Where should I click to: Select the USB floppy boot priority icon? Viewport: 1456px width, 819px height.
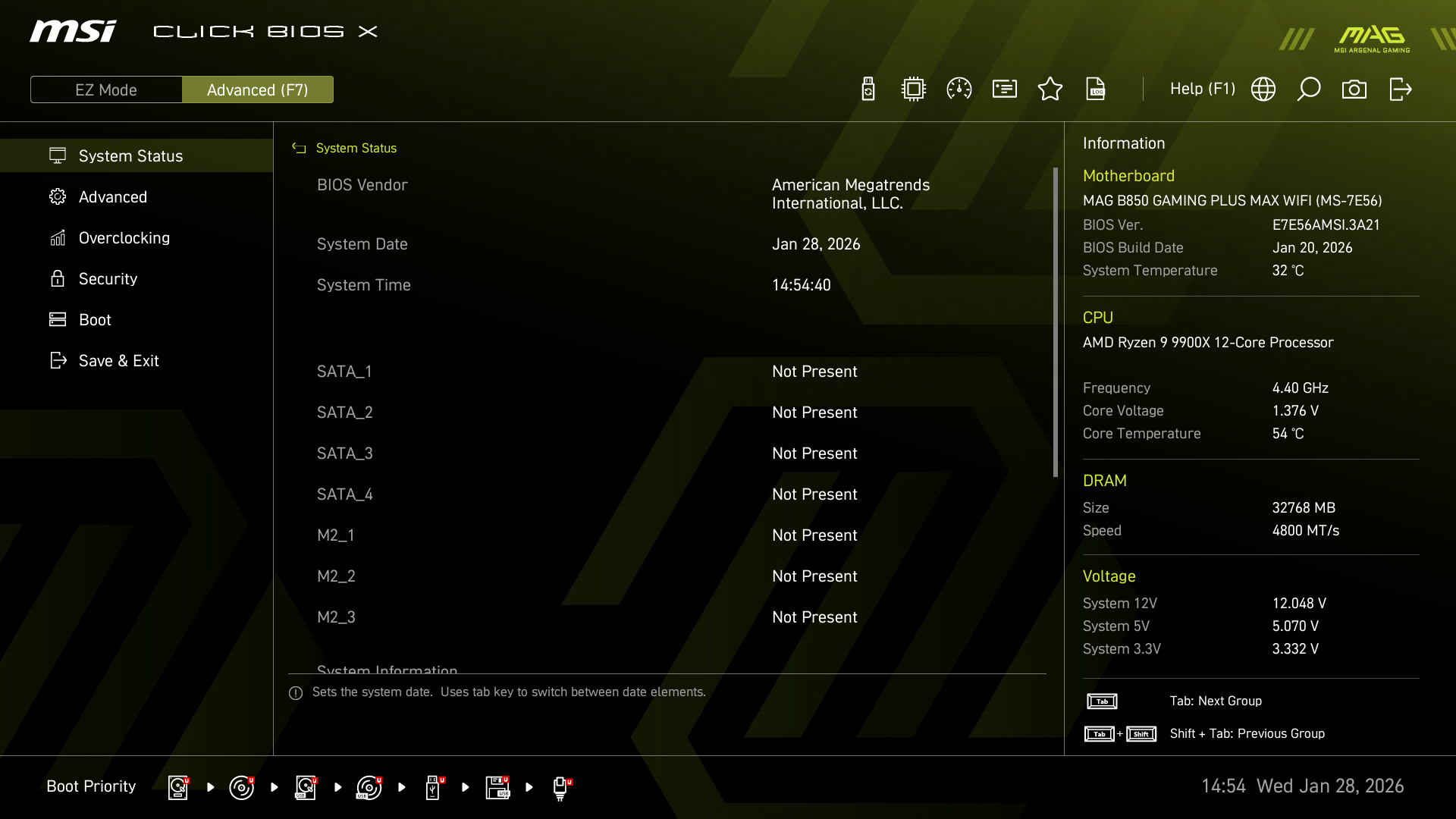click(497, 787)
